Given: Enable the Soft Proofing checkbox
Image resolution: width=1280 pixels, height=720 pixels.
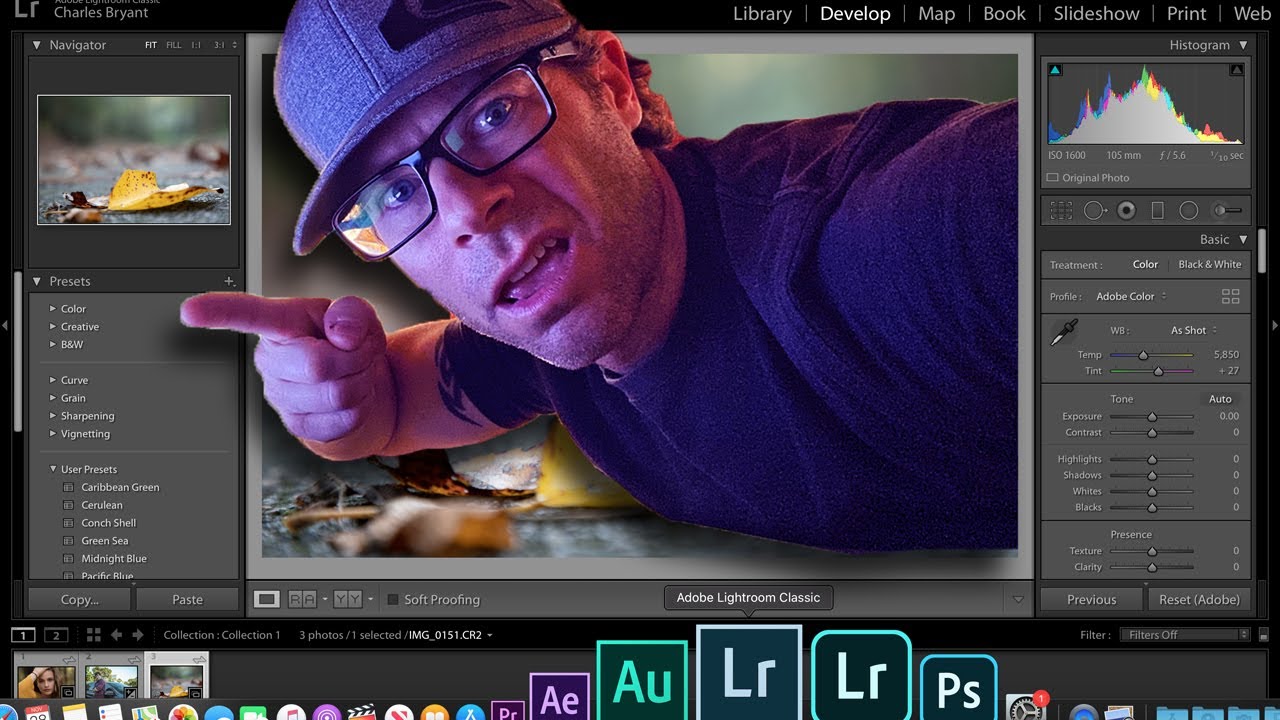Looking at the screenshot, I should click(393, 600).
